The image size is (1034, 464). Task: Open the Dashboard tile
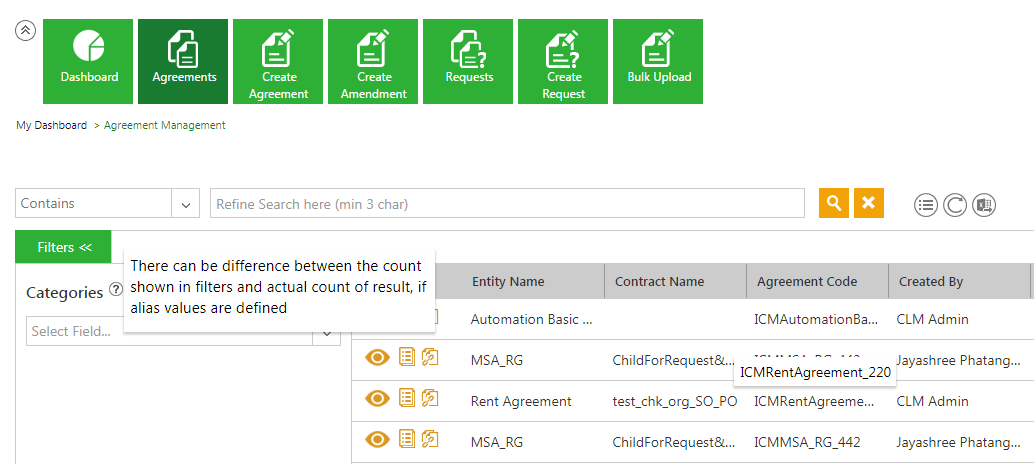pos(89,60)
